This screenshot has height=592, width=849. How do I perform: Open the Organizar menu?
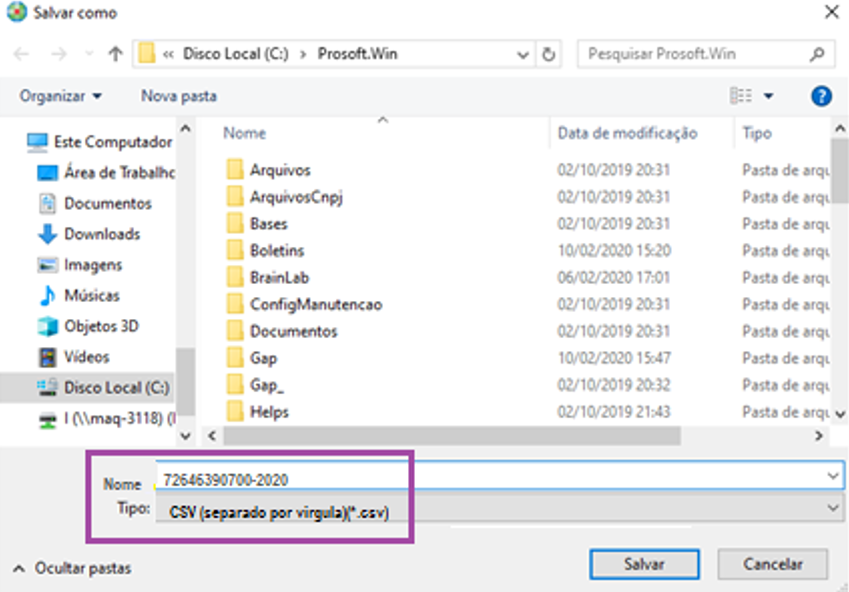[60, 96]
